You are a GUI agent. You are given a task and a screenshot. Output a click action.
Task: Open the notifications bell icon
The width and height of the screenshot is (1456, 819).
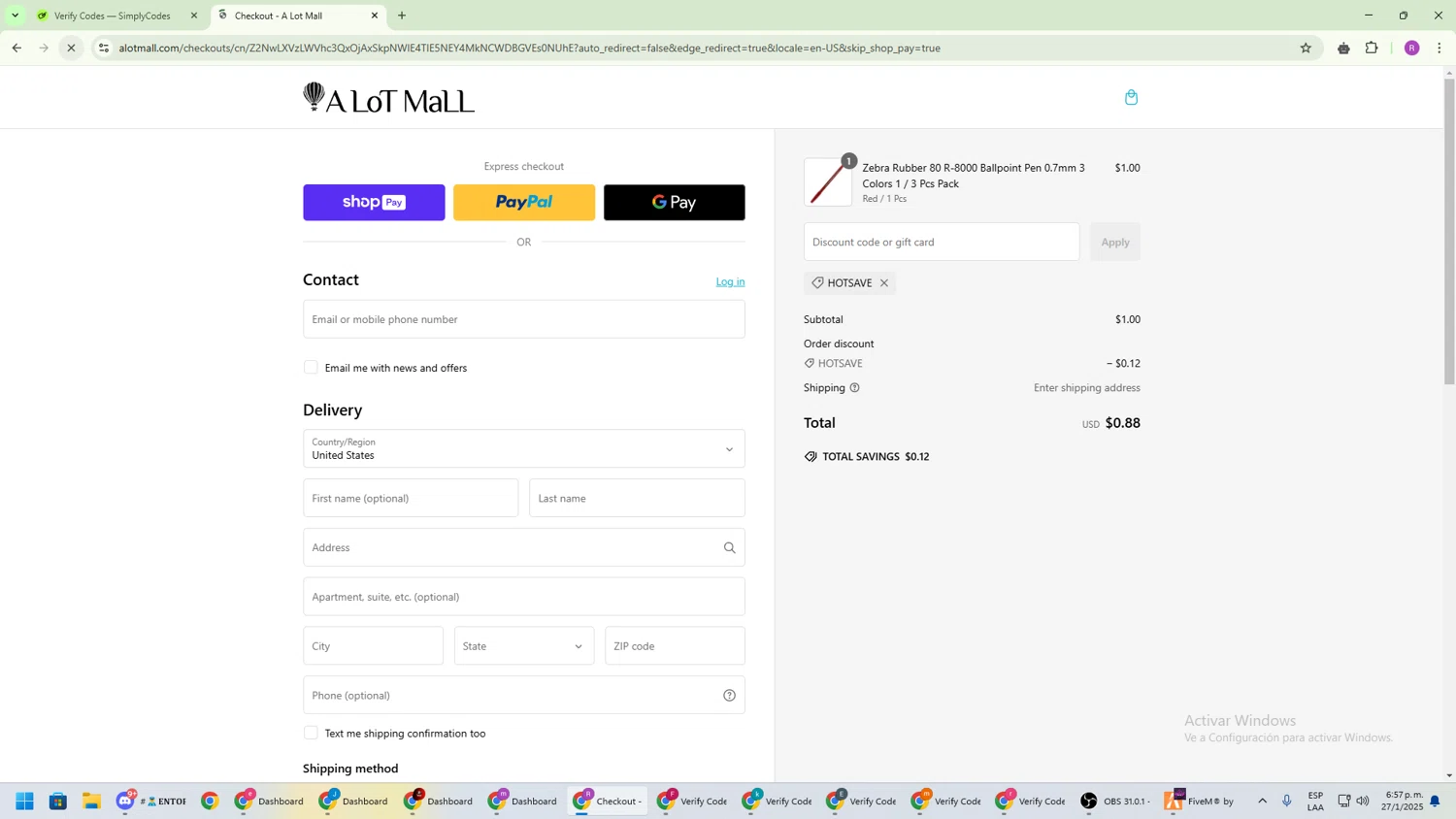[x=1435, y=802]
